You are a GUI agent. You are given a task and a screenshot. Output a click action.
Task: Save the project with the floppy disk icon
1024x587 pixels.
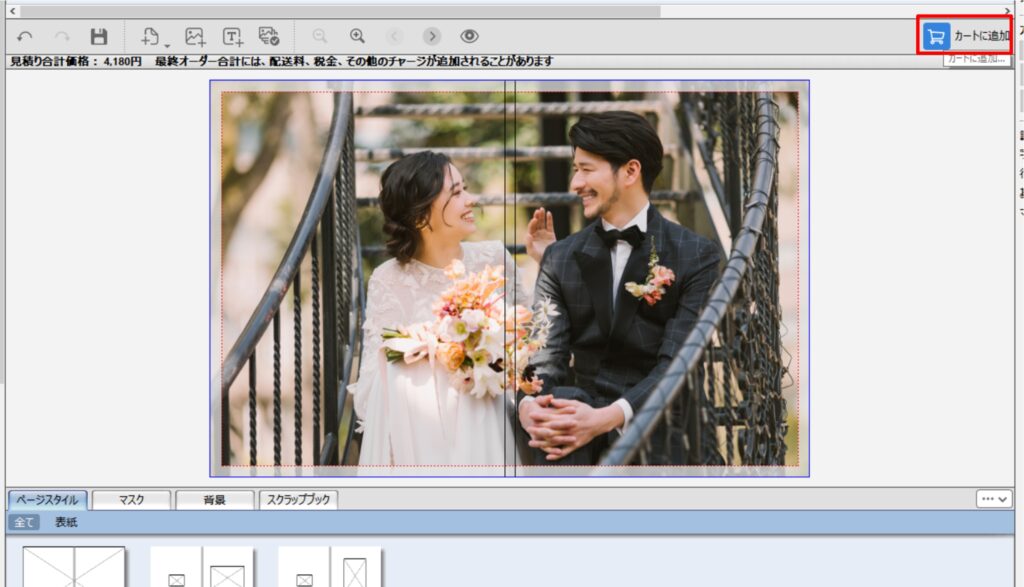(x=98, y=36)
